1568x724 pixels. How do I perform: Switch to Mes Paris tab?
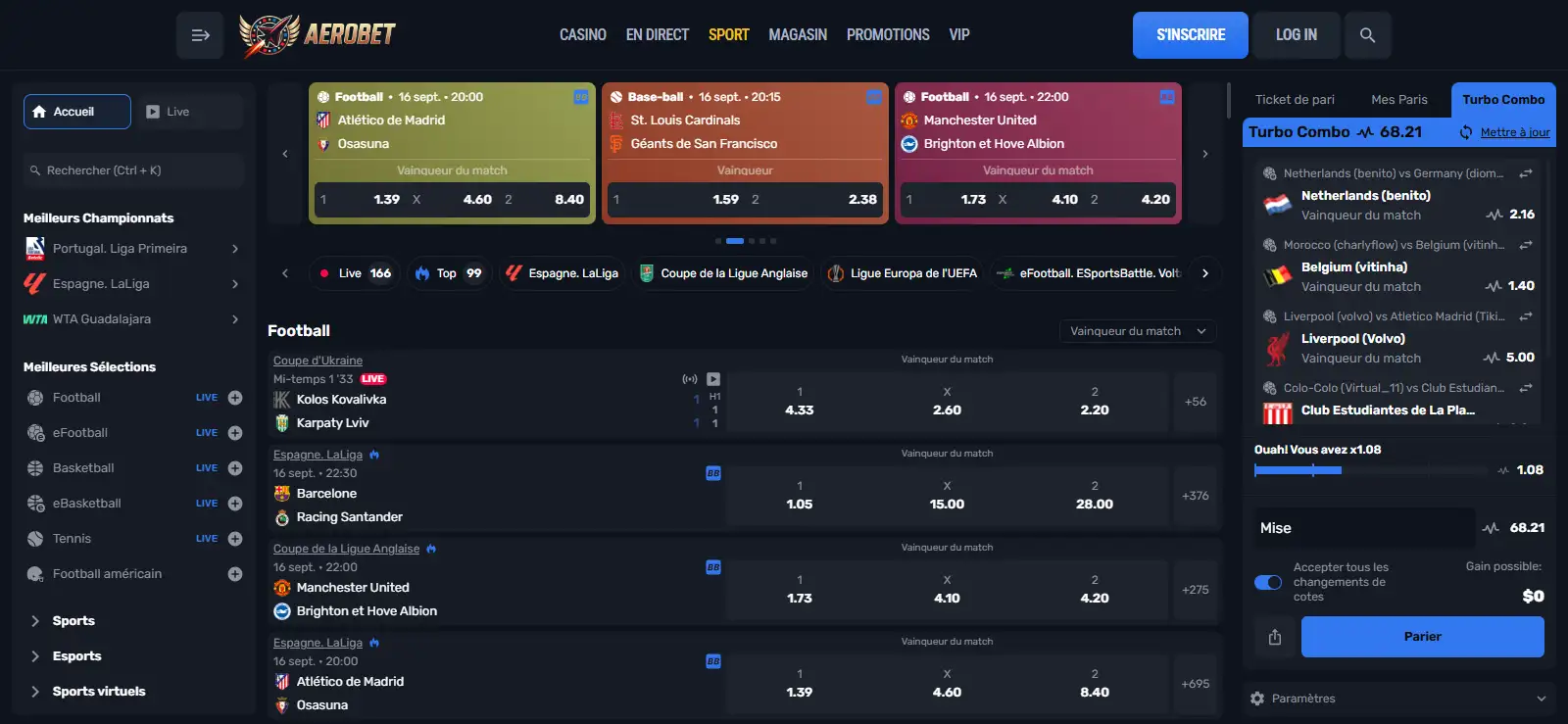(1399, 100)
